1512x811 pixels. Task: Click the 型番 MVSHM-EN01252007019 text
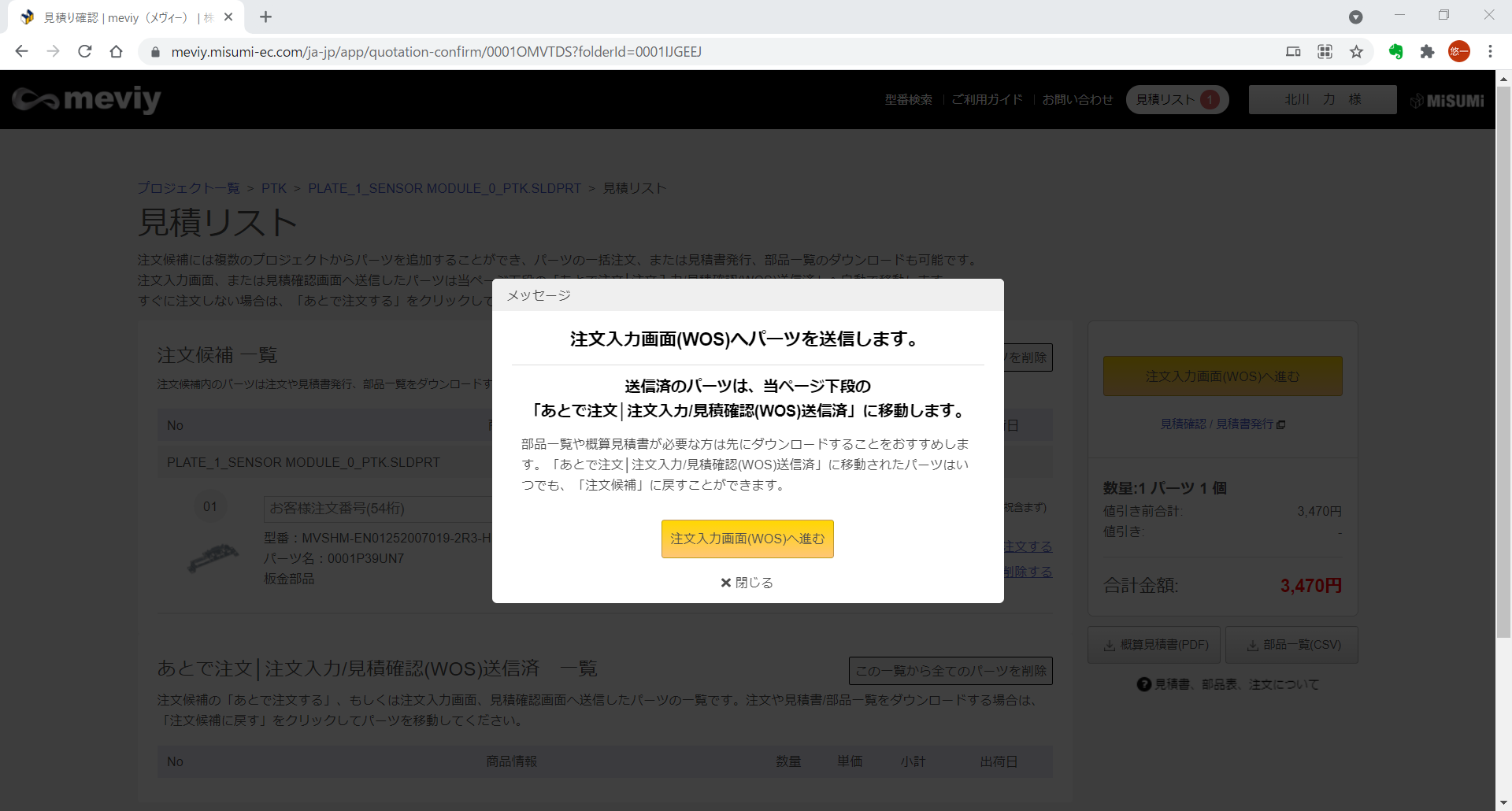point(378,538)
